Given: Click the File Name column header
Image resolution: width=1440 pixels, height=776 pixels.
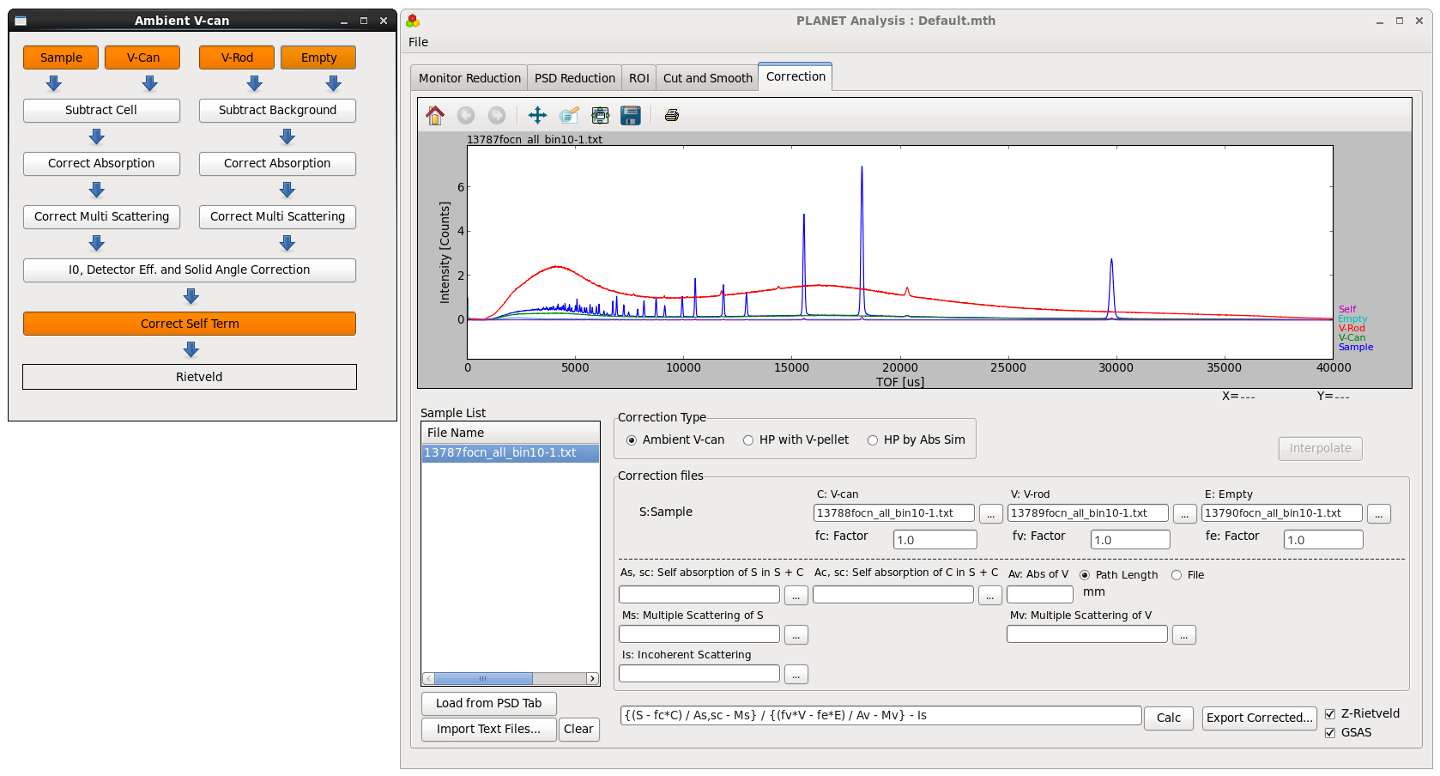Looking at the screenshot, I should pos(510,433).
